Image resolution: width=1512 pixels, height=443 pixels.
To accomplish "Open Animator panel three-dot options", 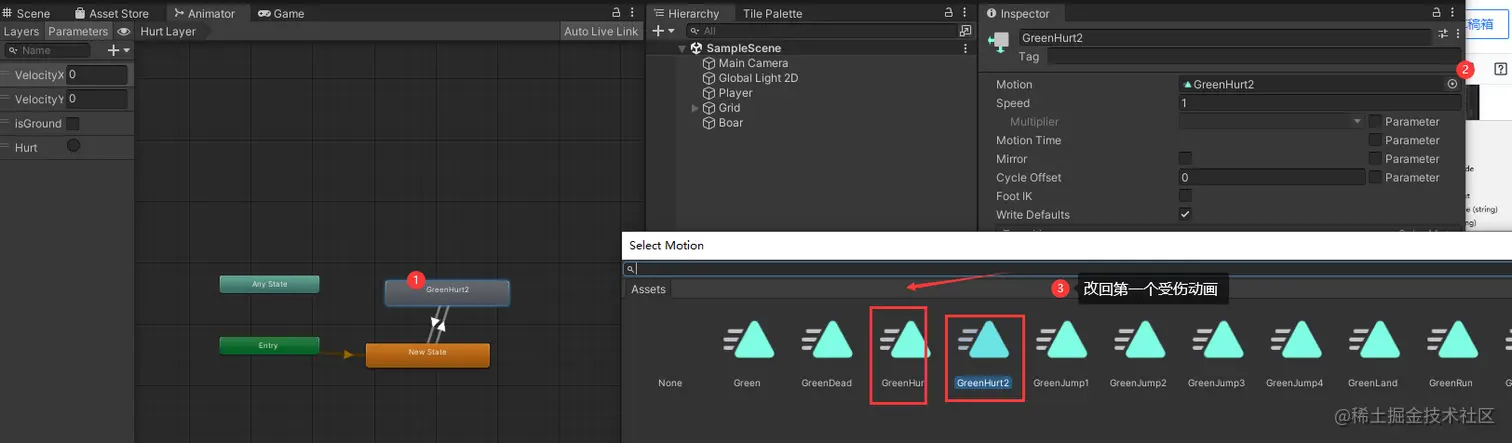I will 632,13.
